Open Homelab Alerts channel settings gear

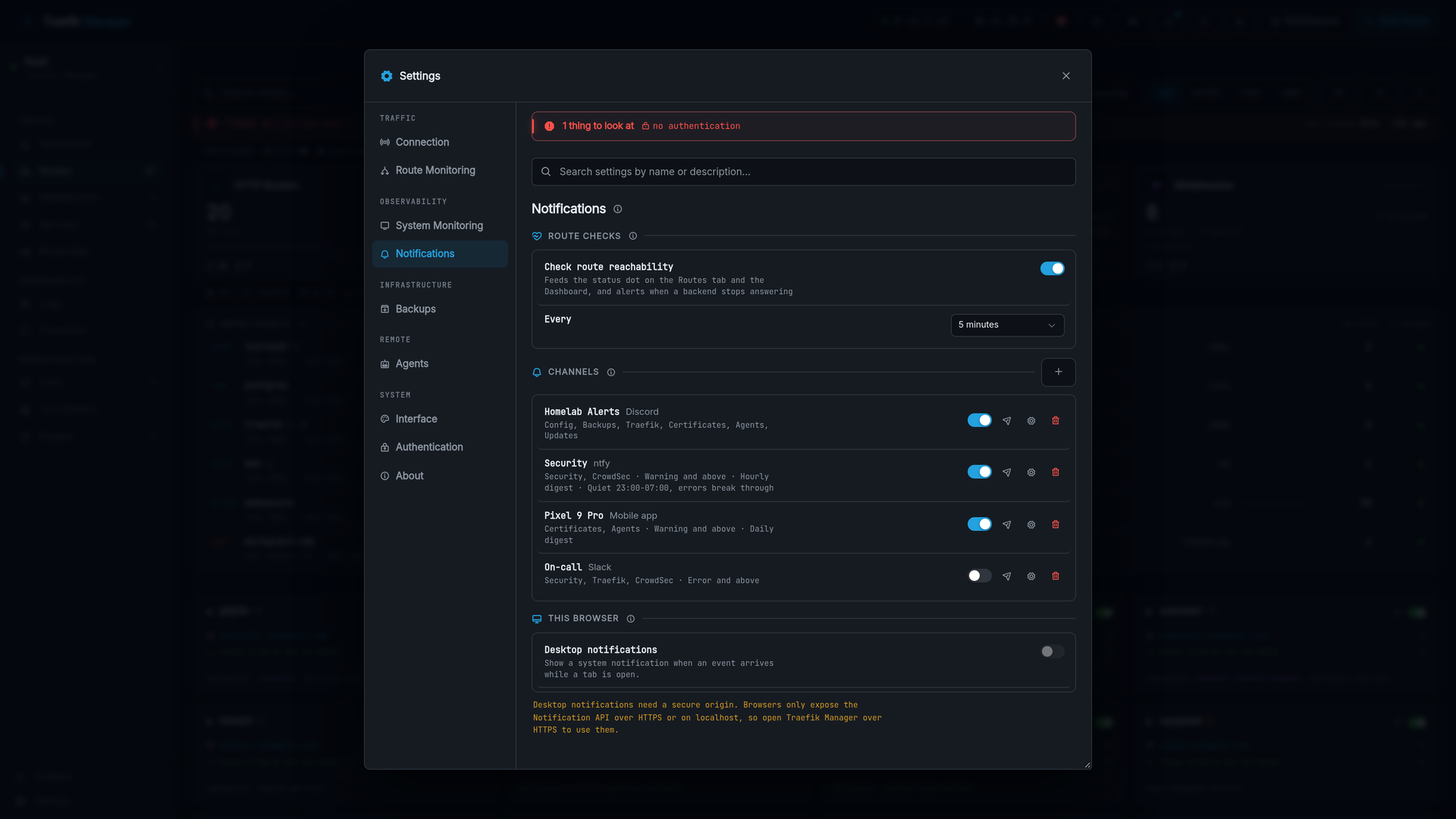click(1031, 421)
